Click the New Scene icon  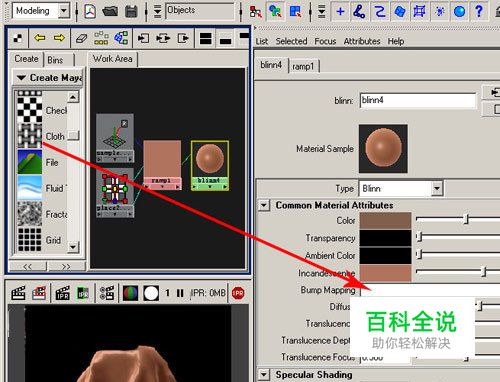click(90, 12)
